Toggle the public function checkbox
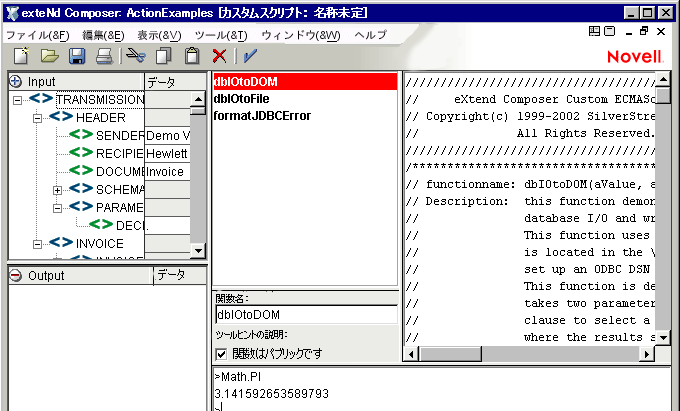Viewport: 680px width, 411px height. coord(221,354)
